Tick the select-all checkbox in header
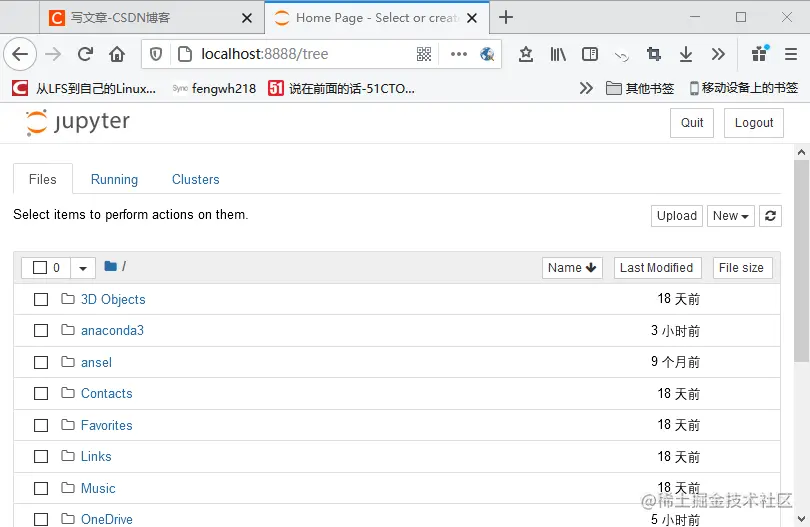Viewport: 810px width, 527px height. 40,268
